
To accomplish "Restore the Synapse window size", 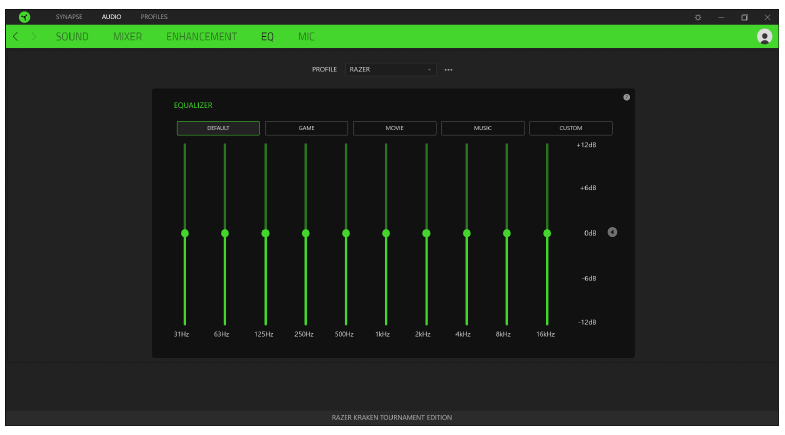I will (744, 17).
